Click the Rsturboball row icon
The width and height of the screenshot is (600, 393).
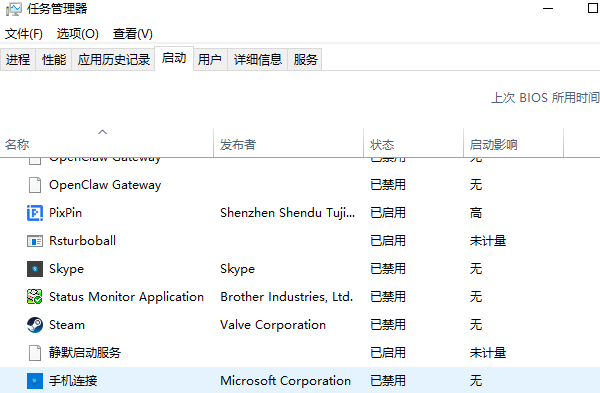point(35,241)
